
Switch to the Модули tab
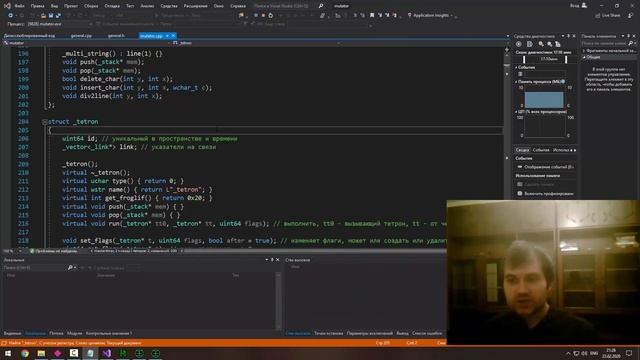74,333
